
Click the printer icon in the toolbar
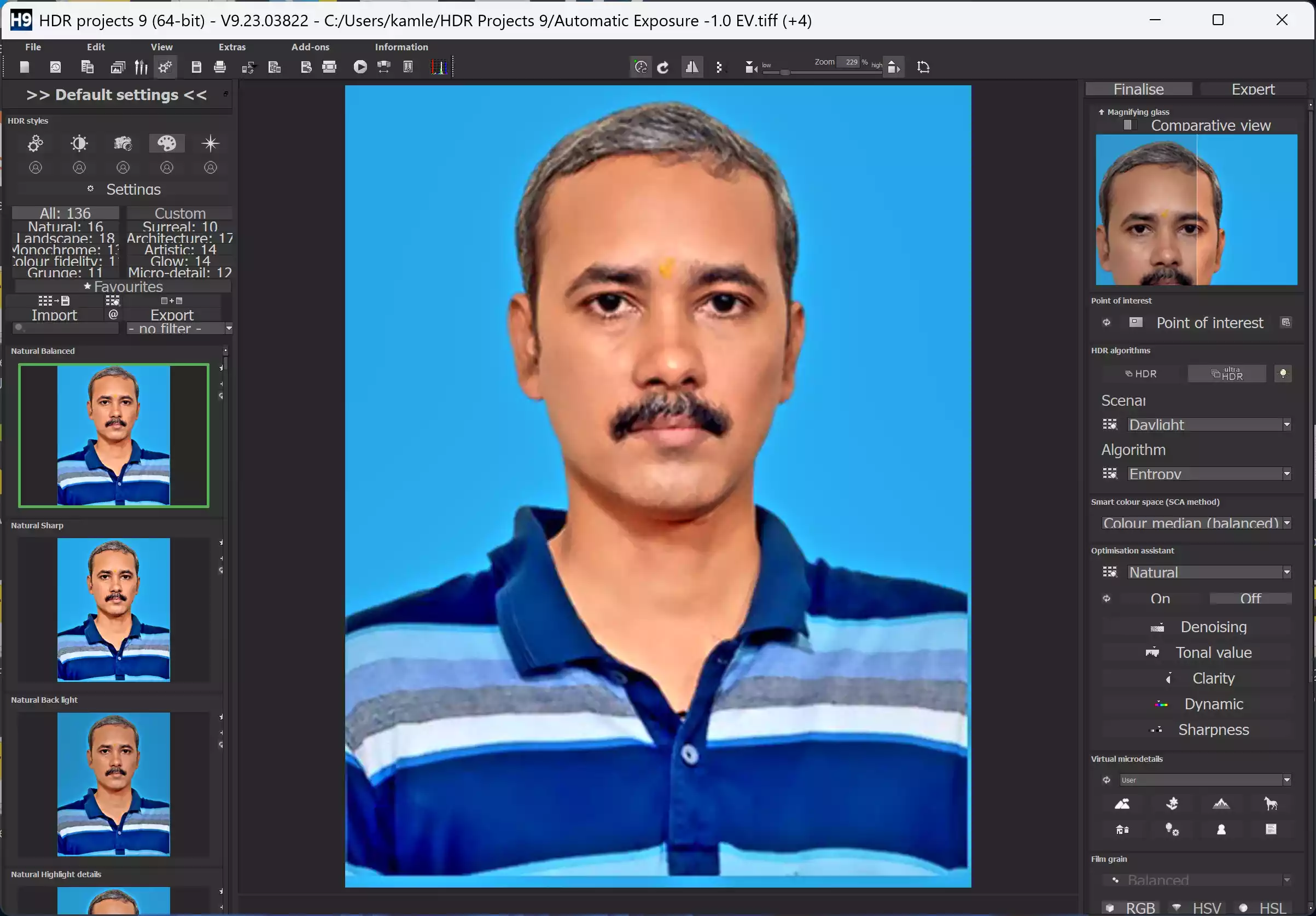click(x=219, y=67)
